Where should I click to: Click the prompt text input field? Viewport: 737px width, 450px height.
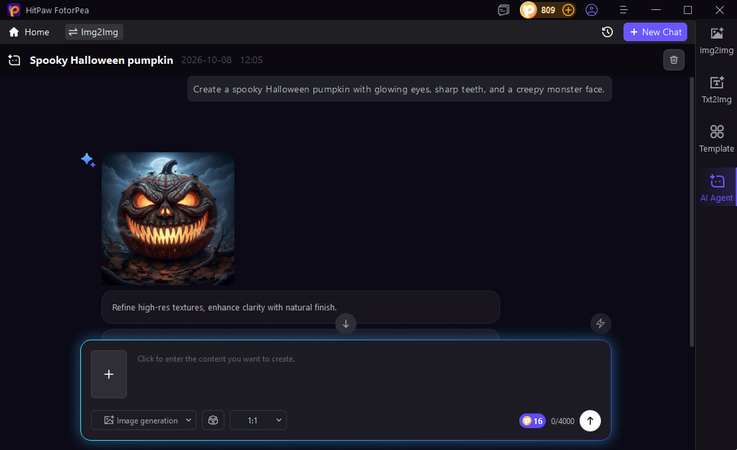tap(367, 374)
